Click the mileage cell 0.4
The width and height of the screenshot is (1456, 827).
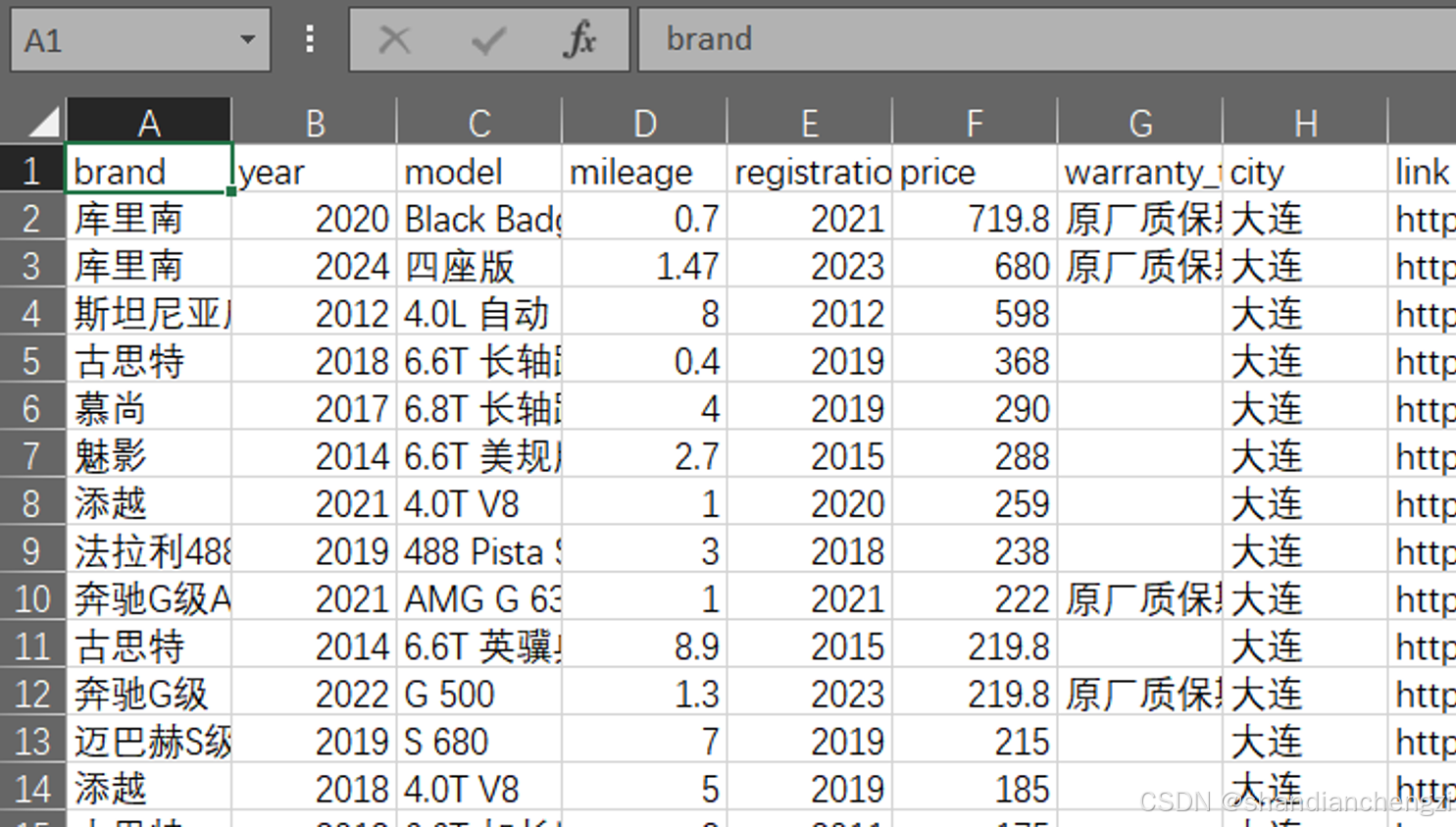point(645,361)
